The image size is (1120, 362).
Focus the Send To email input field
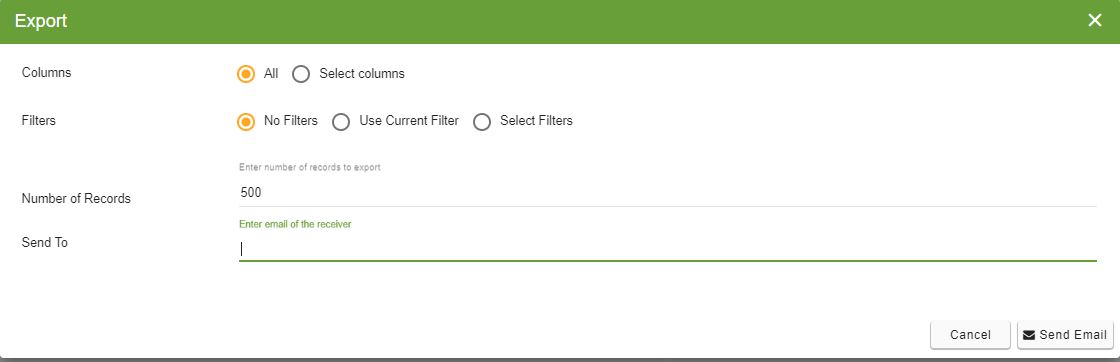pyautogui.click(x=667, y=248)
